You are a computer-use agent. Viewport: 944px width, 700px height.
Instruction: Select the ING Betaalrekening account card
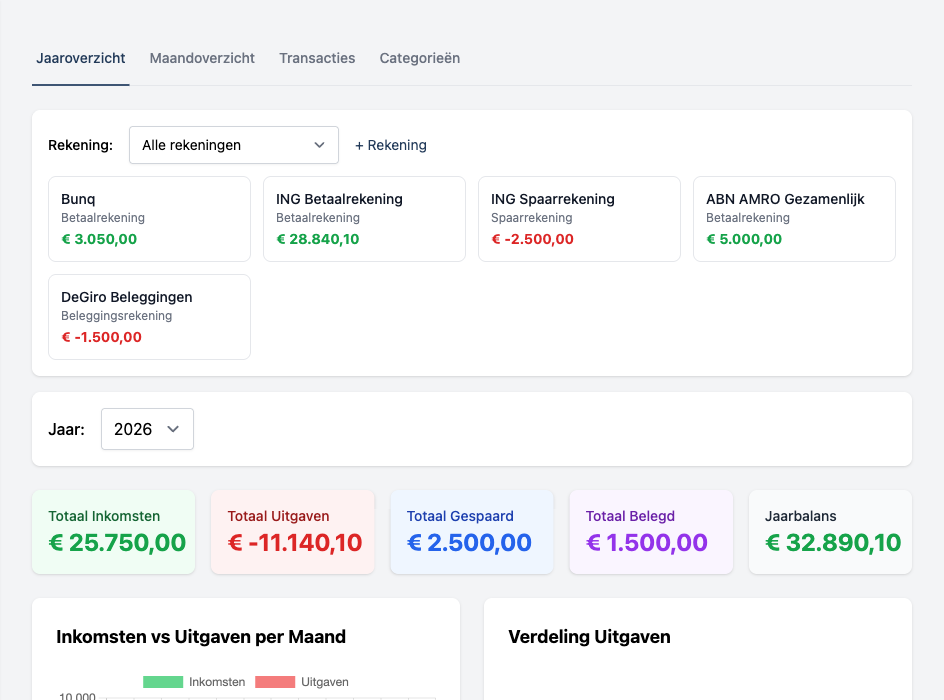click(x=364, y=219)
